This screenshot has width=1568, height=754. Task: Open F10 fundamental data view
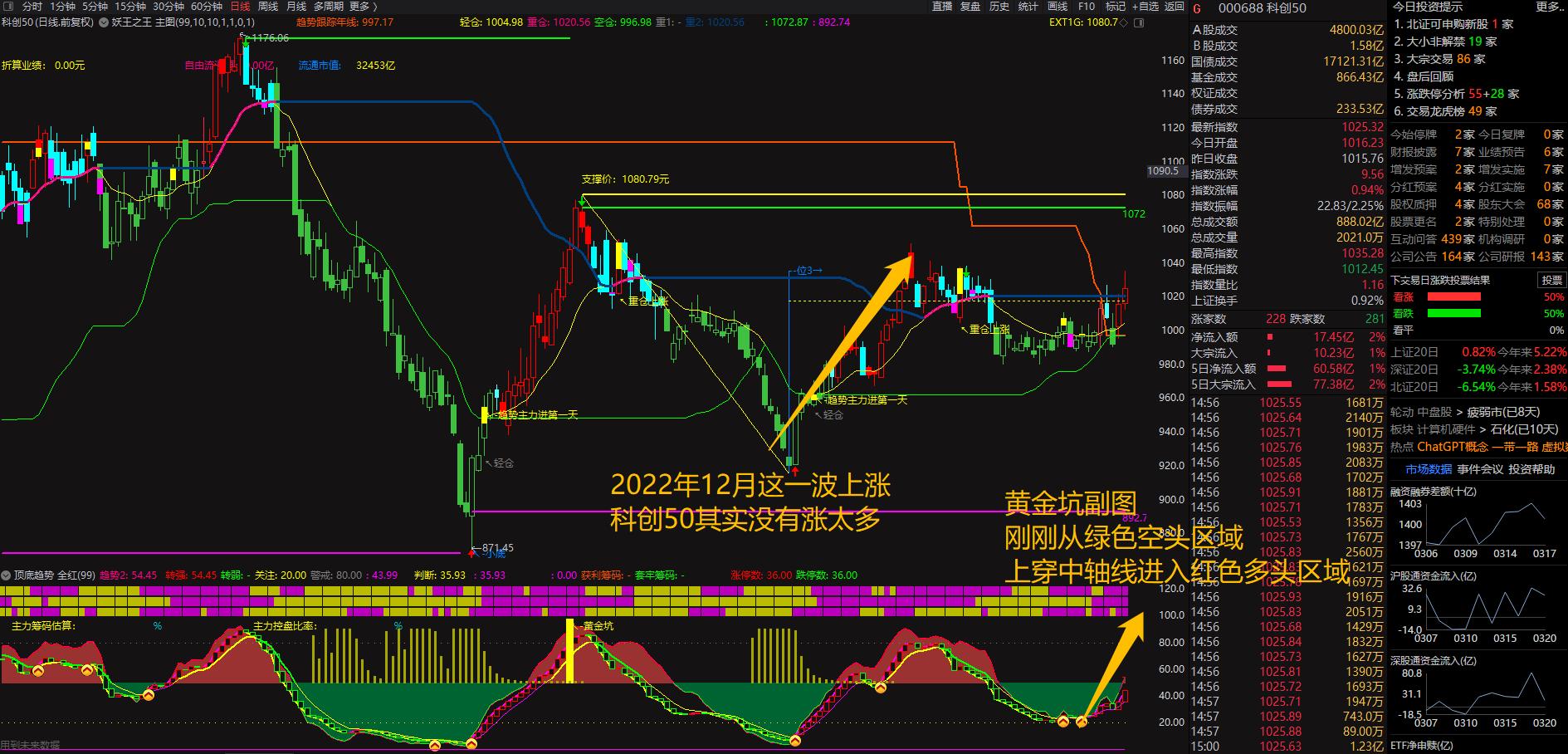[x=1087, y=6]
